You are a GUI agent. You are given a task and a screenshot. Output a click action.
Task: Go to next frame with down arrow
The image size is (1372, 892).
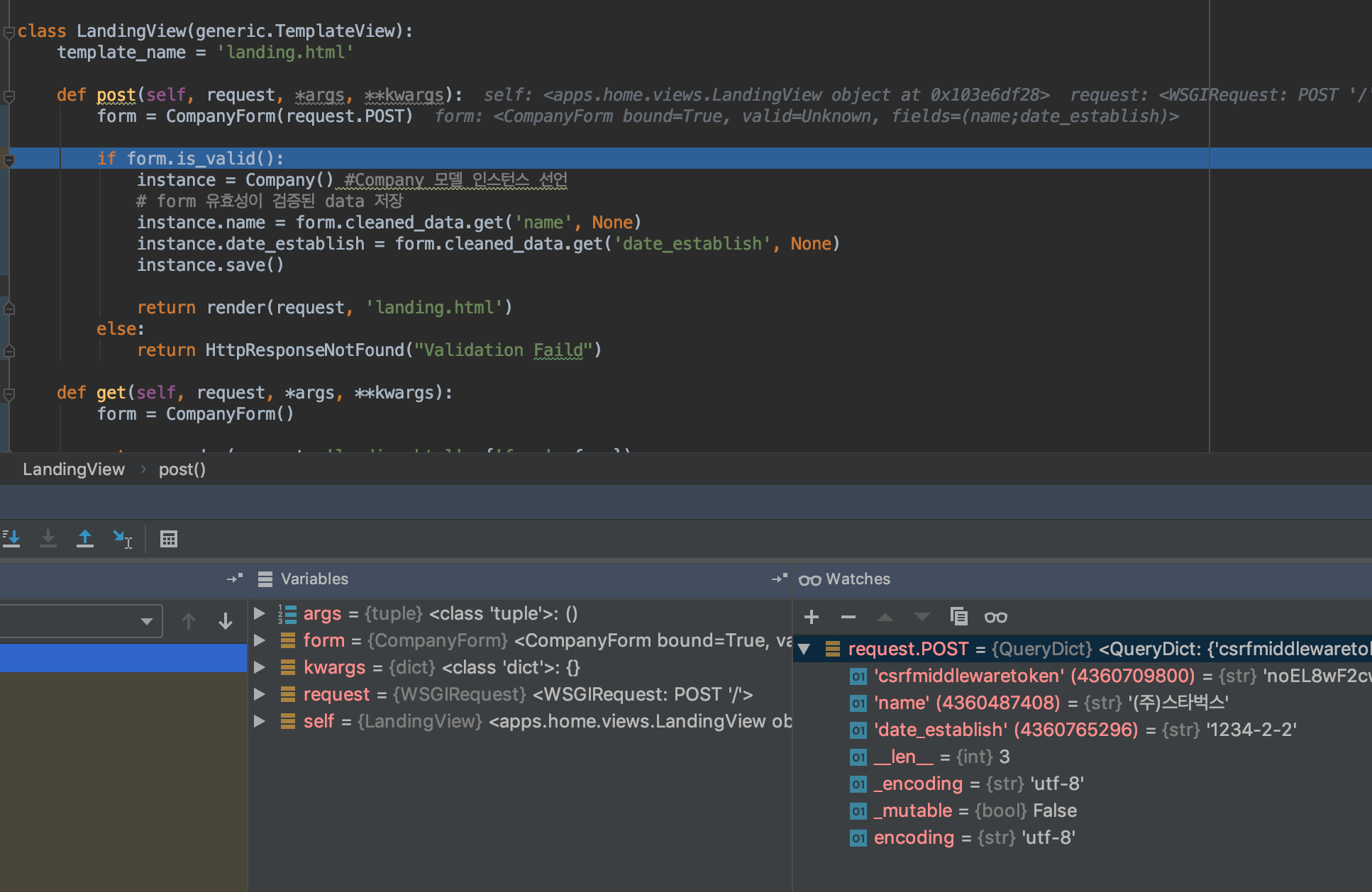[226, 621]
